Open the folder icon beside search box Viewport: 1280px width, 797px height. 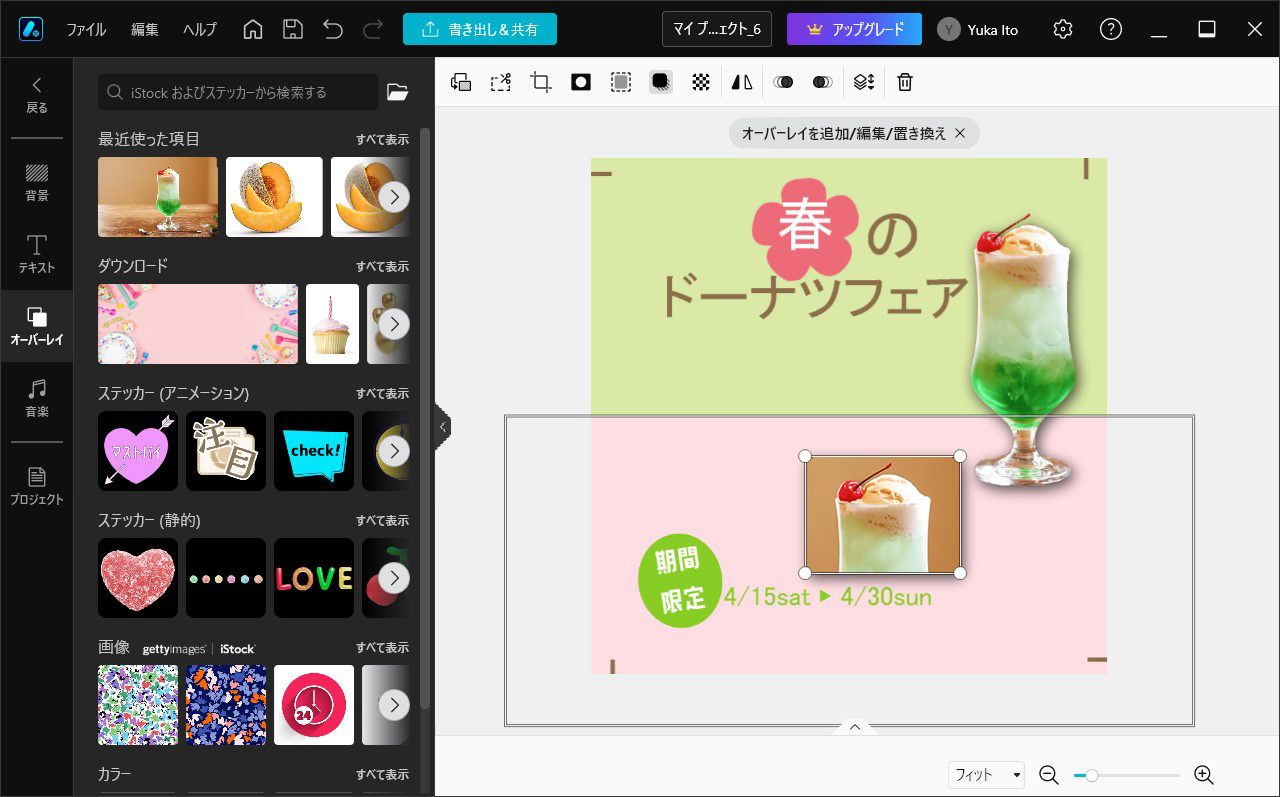pos(397,92)
